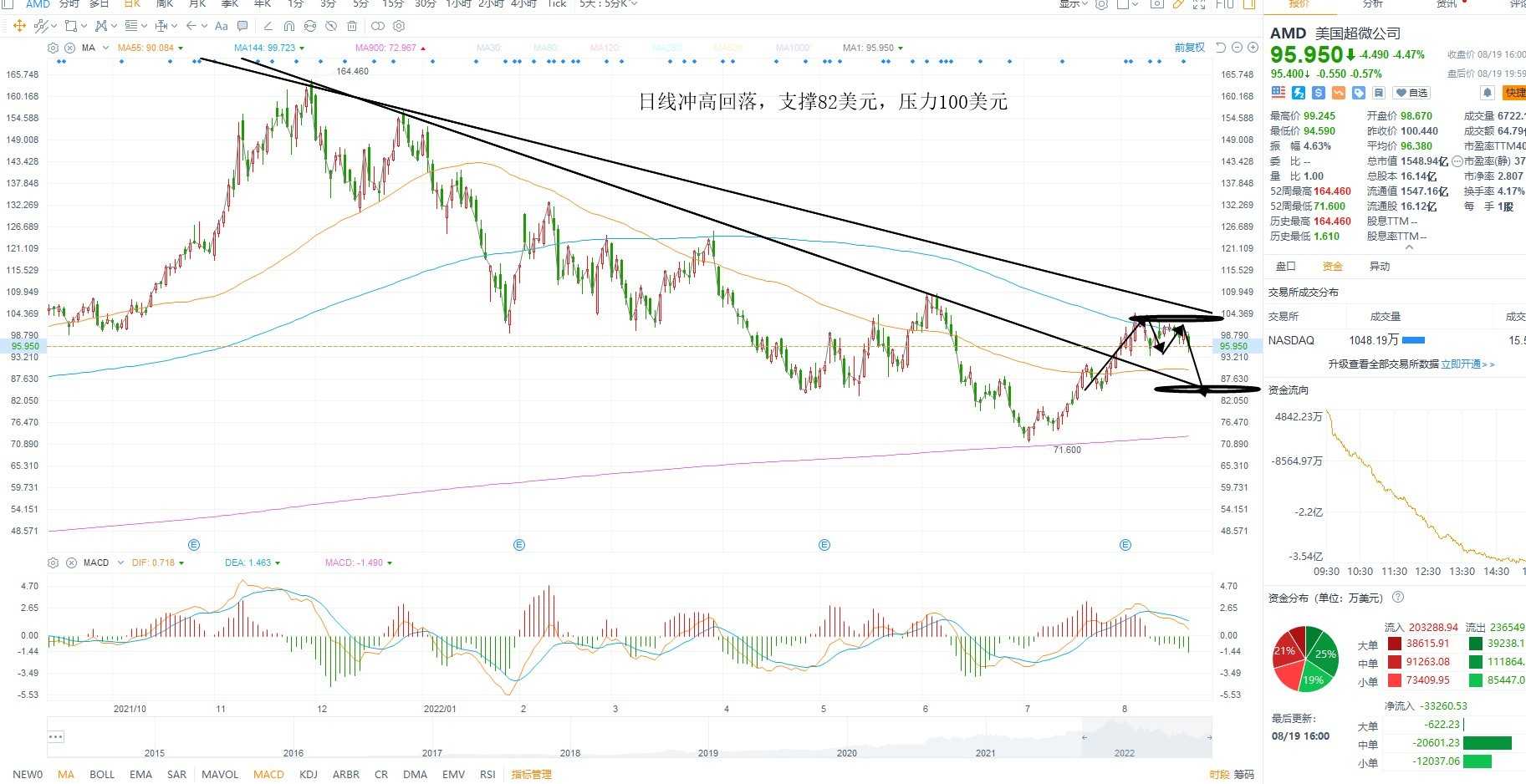Click the zoom-out minus icon on chart
This screenshot has width=1526, height=784.
click(1237, 48)
